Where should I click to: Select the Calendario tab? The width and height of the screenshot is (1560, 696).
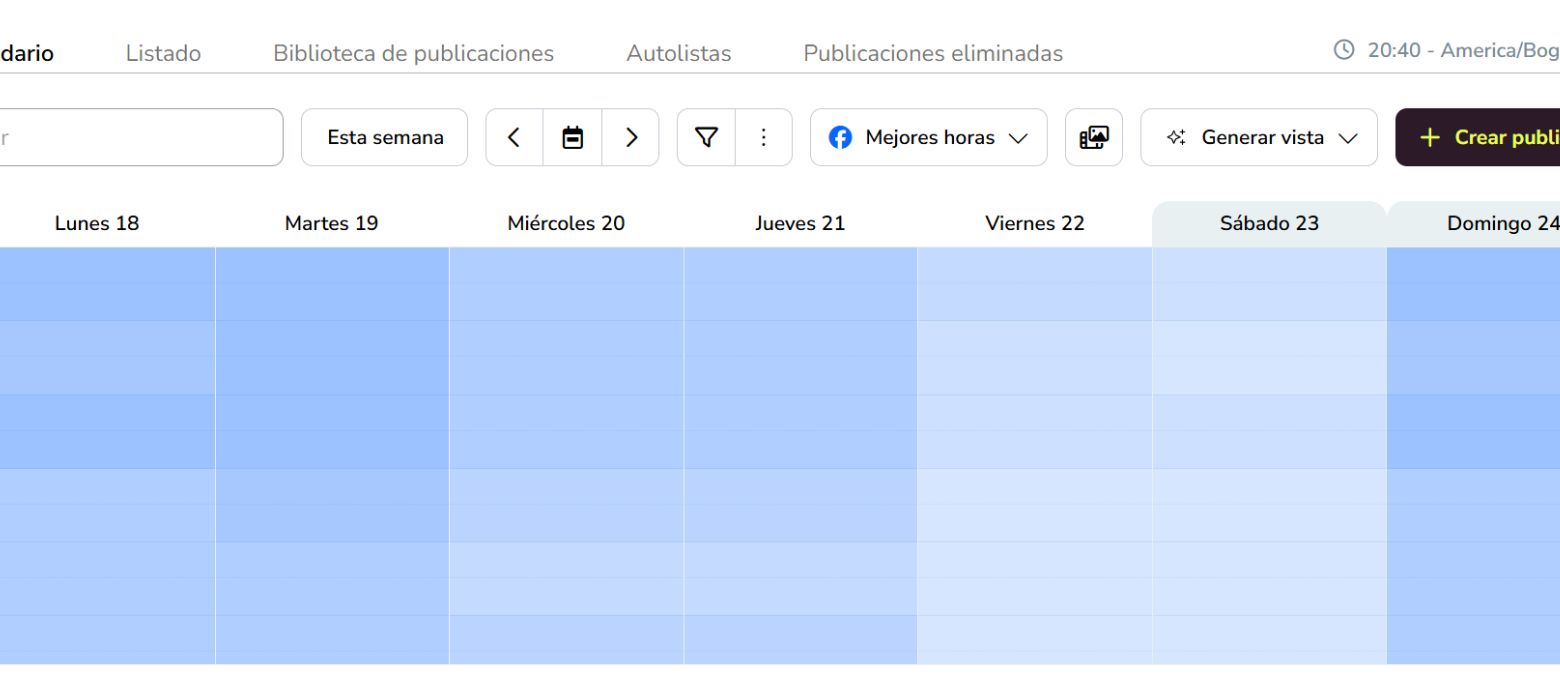point(26,53)
